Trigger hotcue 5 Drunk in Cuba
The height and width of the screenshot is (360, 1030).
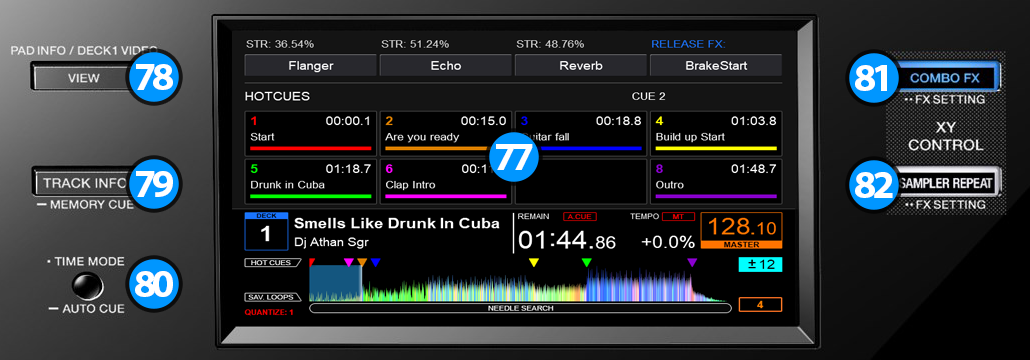[x=311, y=181]
